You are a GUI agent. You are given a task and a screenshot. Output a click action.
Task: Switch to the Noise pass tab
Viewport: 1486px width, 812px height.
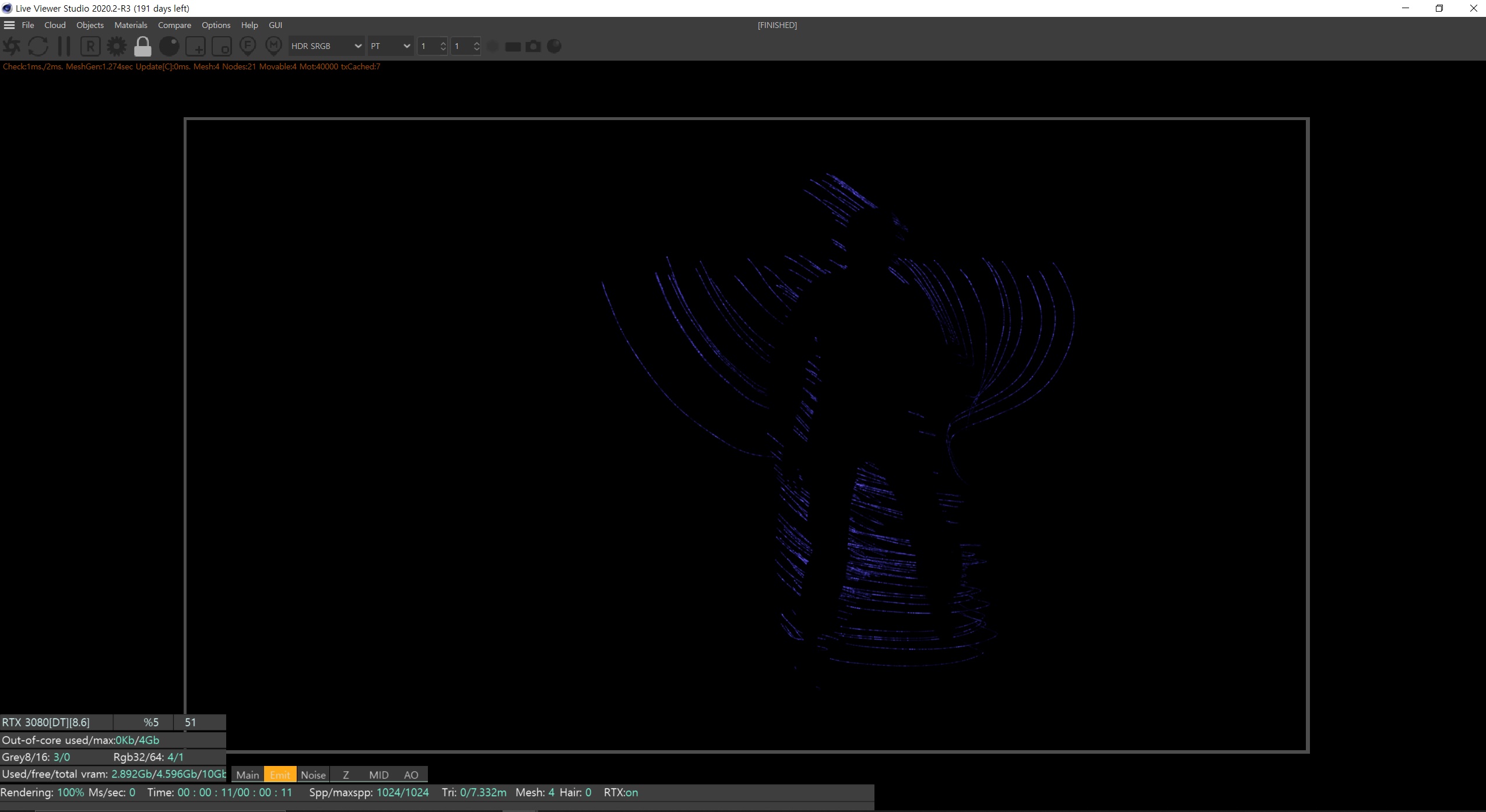pyautogui.click(x=313, y=775)
